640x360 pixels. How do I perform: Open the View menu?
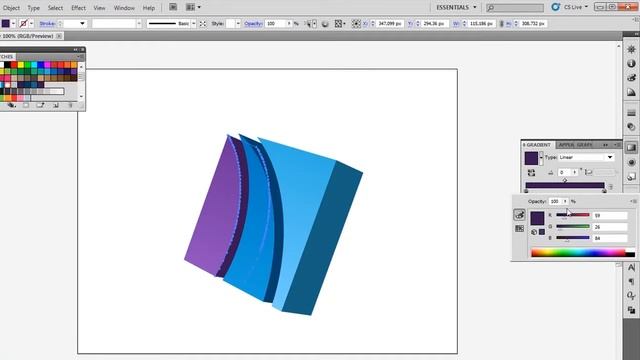click(99, 8)
